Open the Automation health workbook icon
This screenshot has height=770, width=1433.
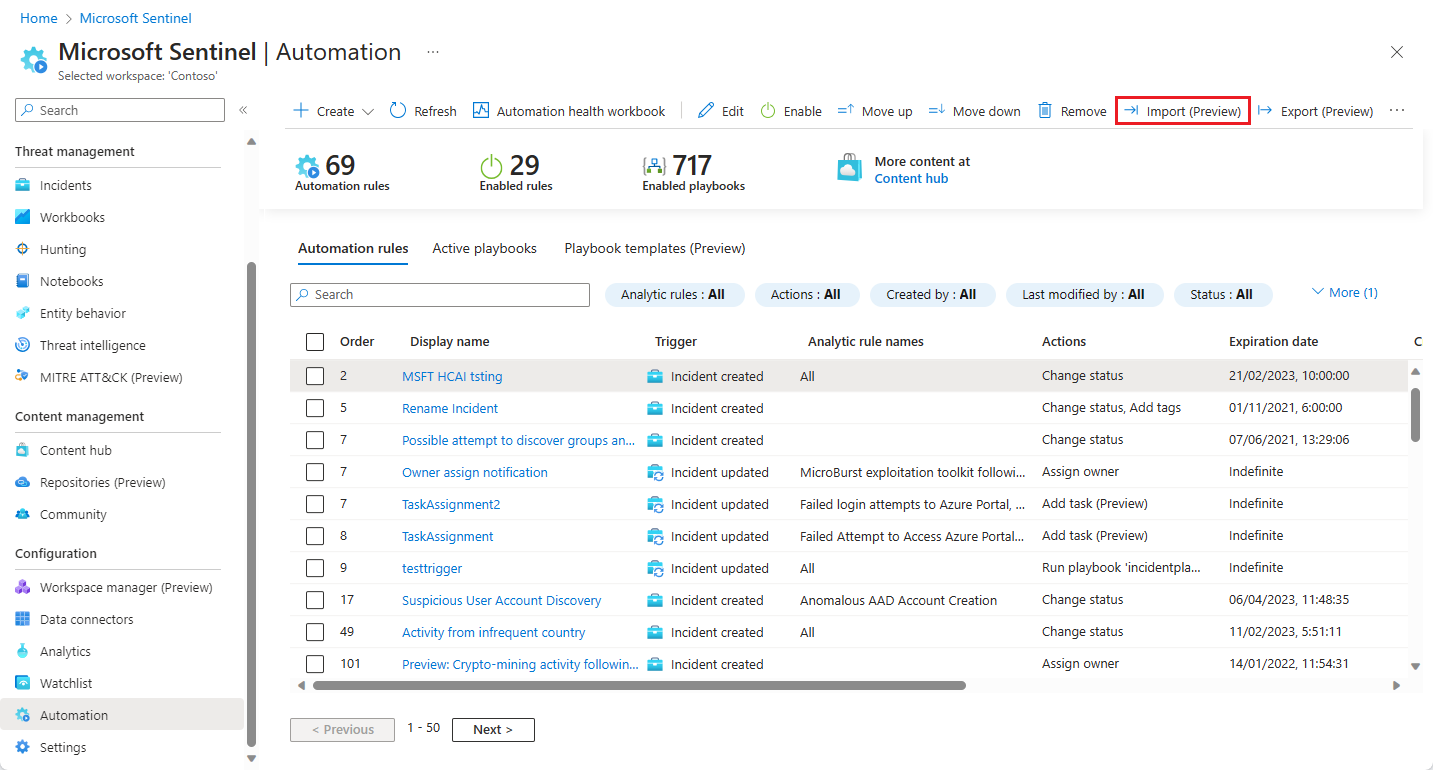[481, 111]
